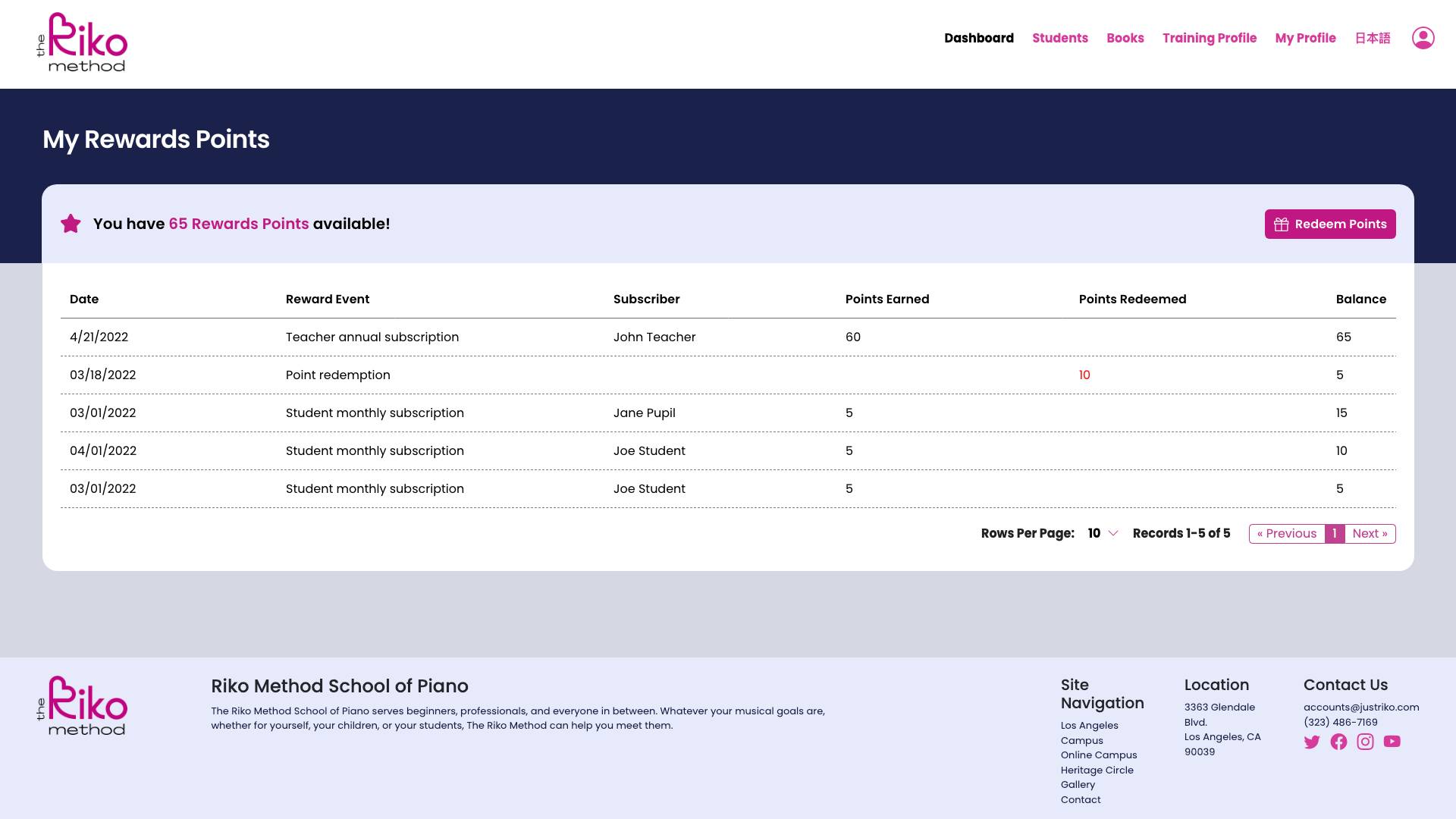
Task: Click the Balance column header
Action: pyautogui.click(x=1360, y=299)
